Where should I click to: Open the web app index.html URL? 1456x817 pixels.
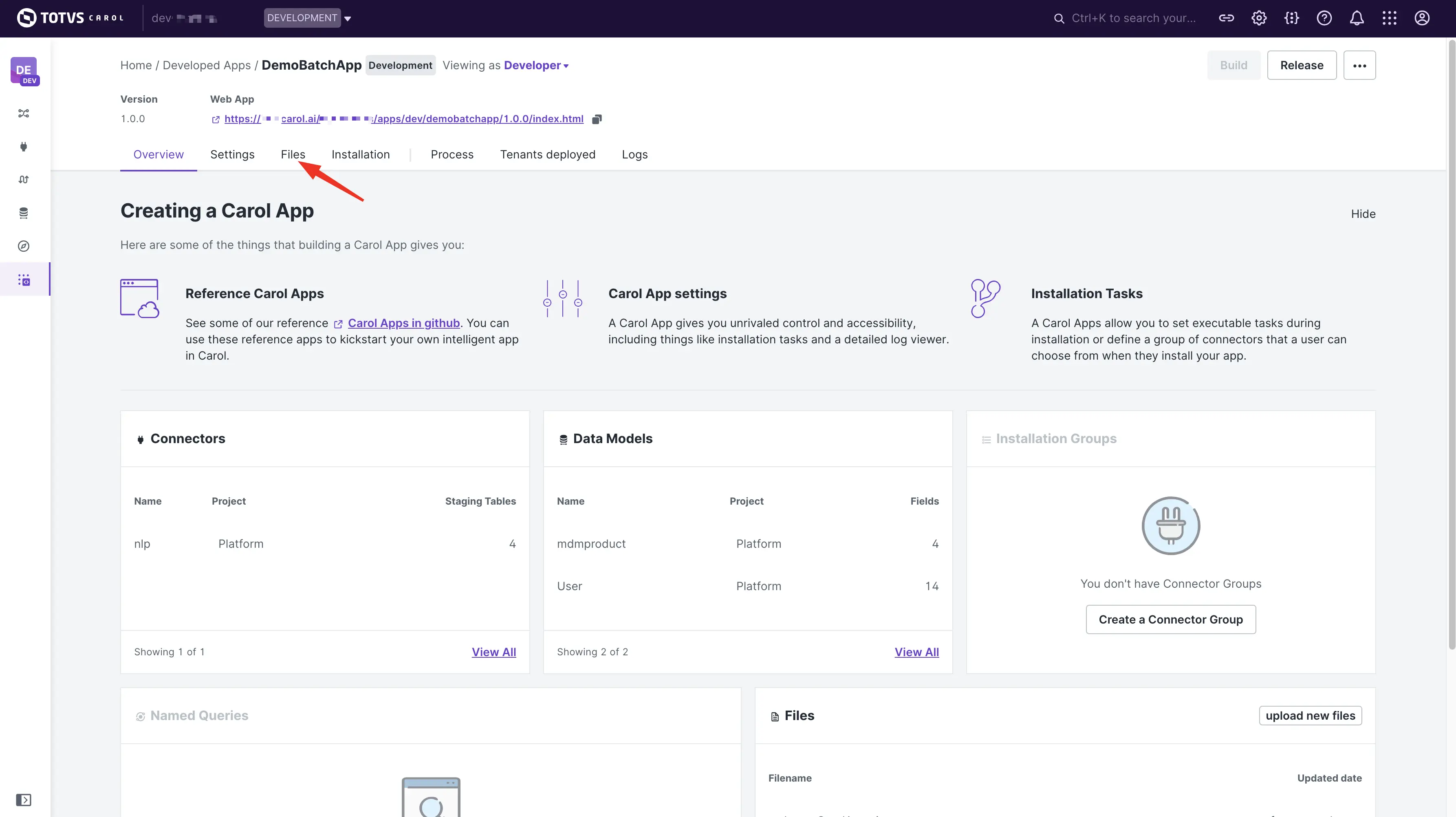[403, 119]
